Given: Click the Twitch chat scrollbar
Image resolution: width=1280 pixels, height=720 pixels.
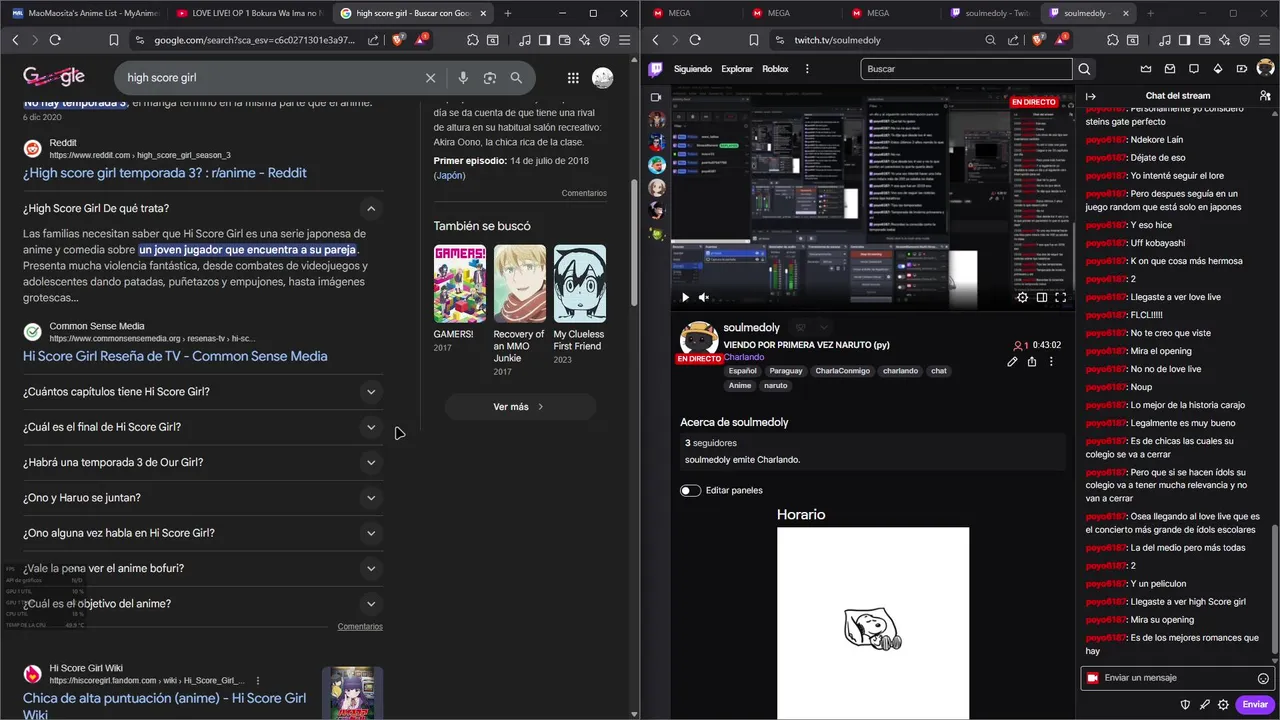Looking at the screenshot, I should [x=1275, y=590].
